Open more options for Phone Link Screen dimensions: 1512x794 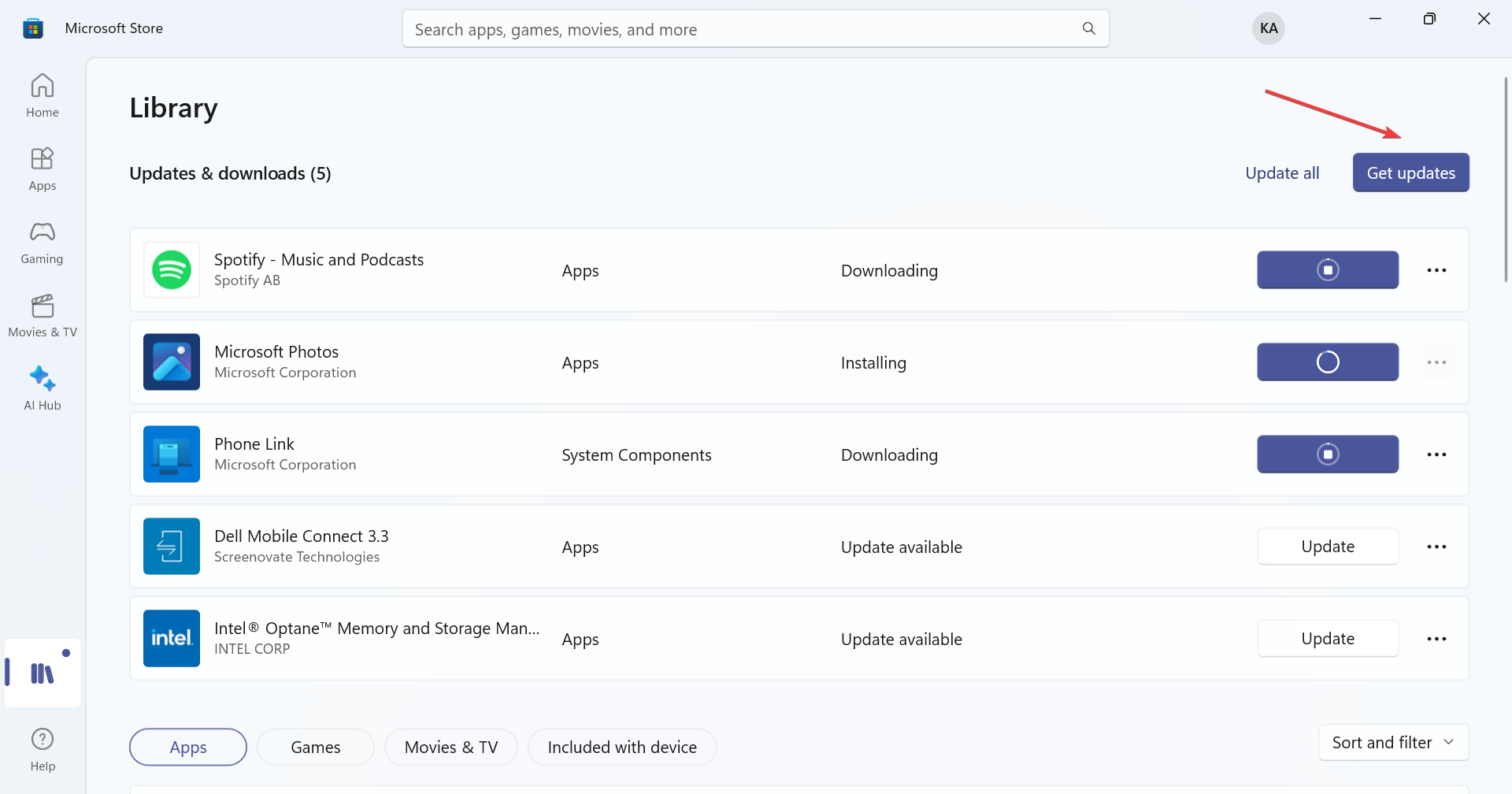tap(1436, 455)
